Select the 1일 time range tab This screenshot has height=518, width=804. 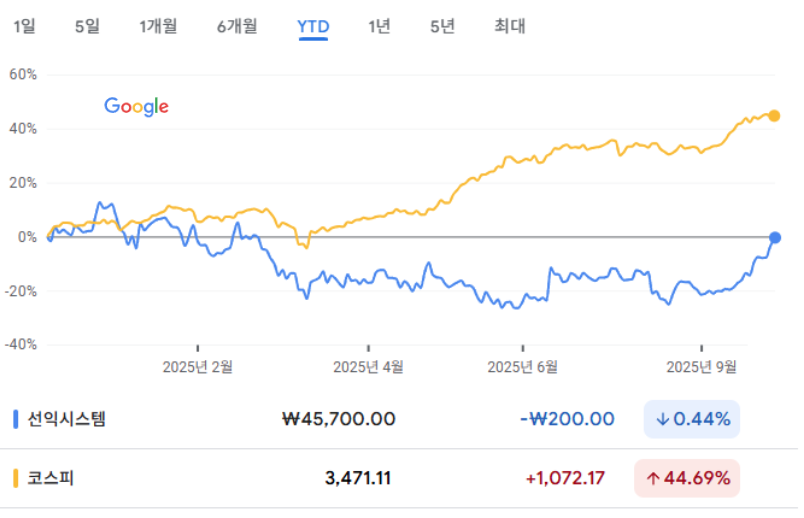[x=24, y=27]
